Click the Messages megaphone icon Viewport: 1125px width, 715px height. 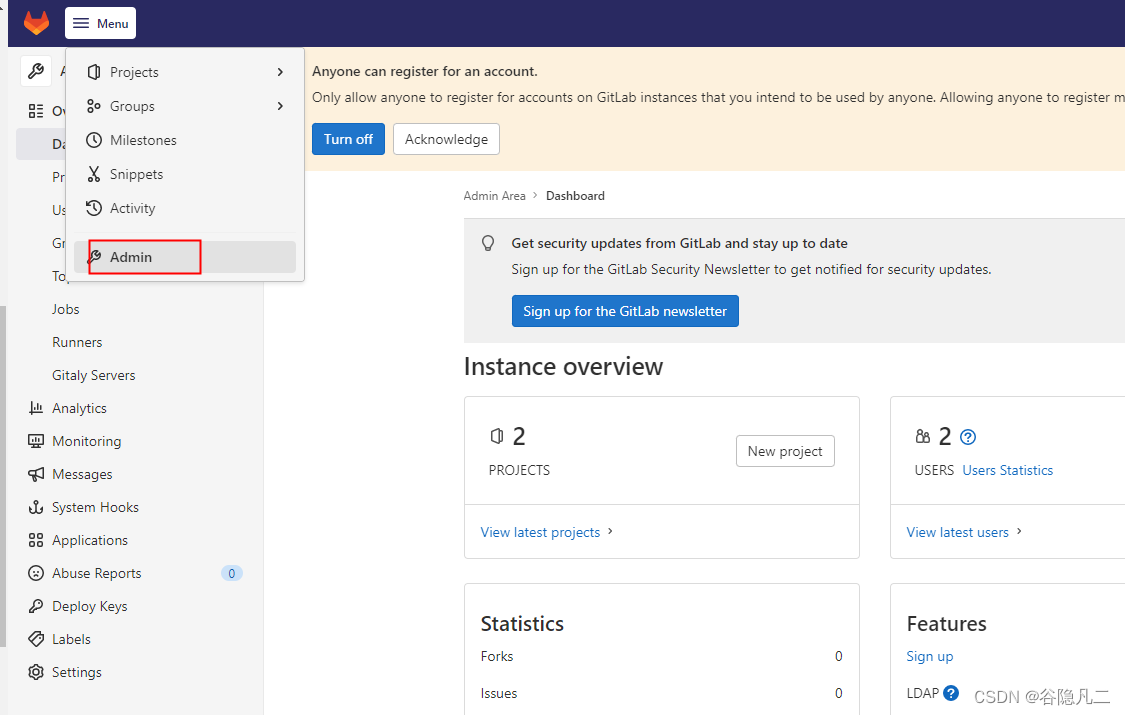(x=36, y=474)
